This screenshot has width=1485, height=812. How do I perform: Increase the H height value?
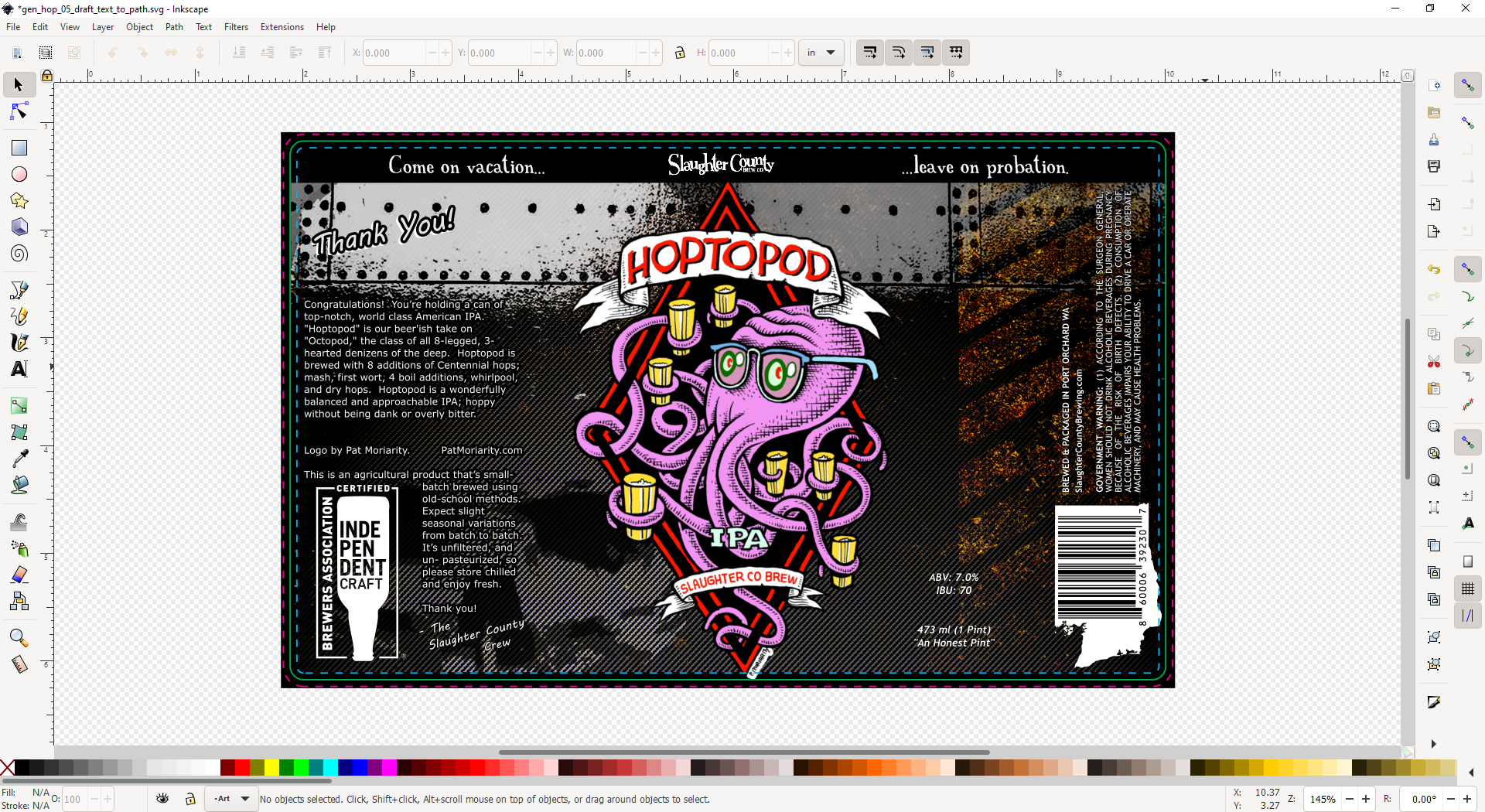[x=788, y=53]
